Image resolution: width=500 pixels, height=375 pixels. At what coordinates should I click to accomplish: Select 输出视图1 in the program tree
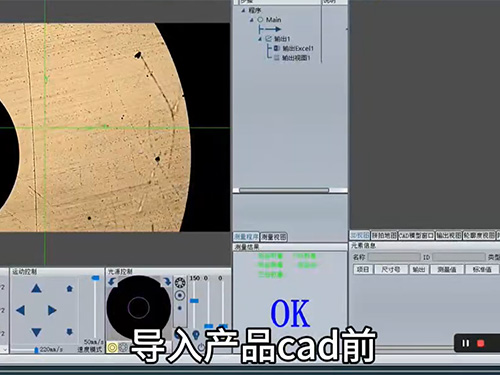296,58
